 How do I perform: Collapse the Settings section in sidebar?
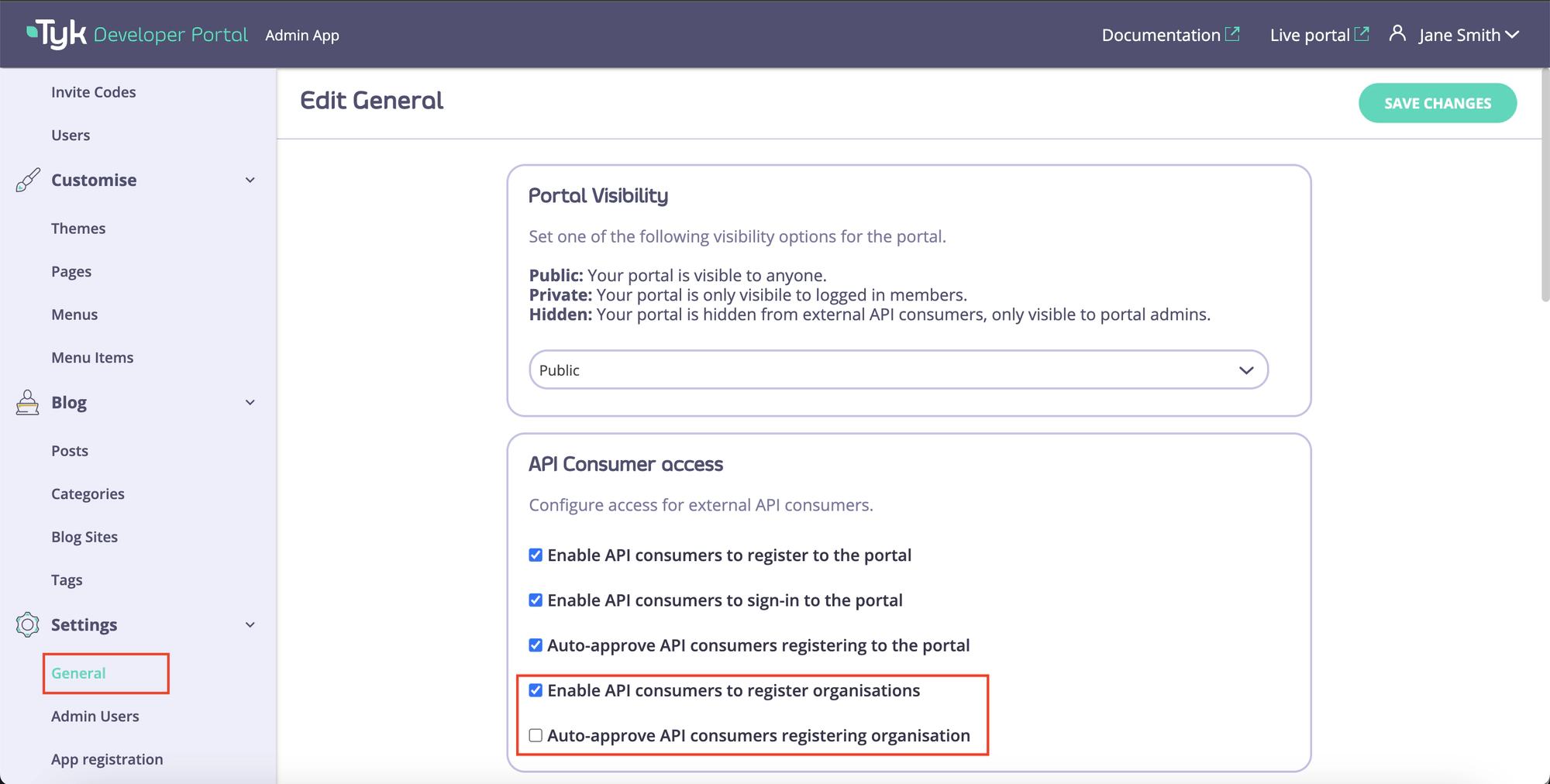click(250, 624)
